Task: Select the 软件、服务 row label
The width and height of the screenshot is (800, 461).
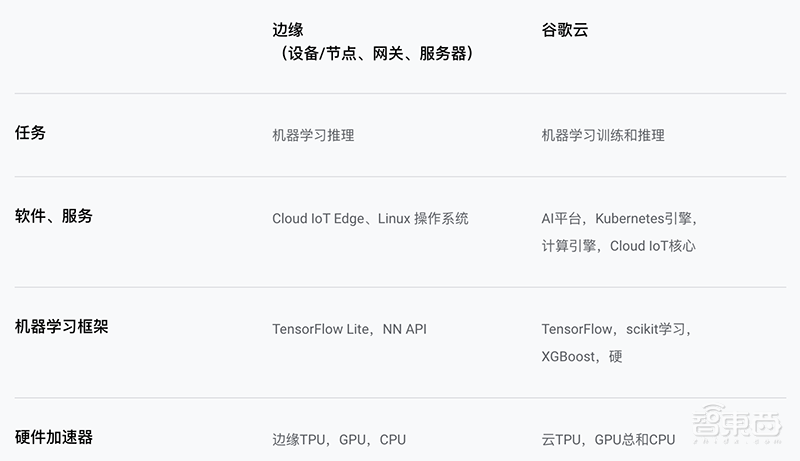Action: 54,215
